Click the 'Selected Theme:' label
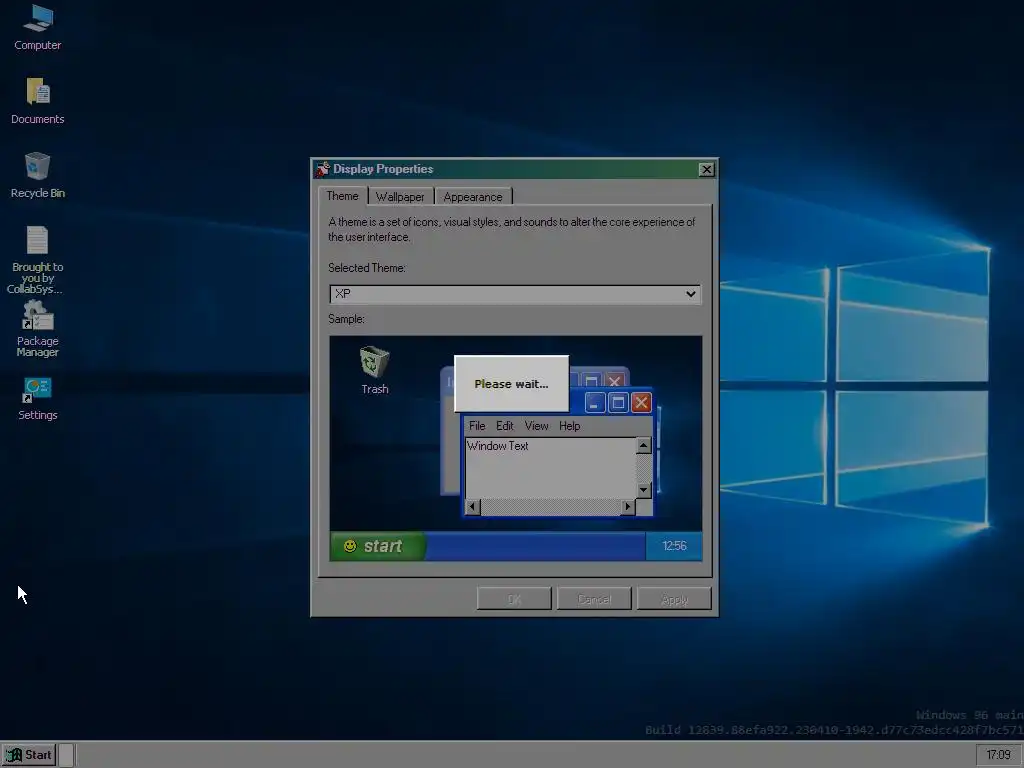The height and width of the screenshot is (768, 1024). [366, 268]
